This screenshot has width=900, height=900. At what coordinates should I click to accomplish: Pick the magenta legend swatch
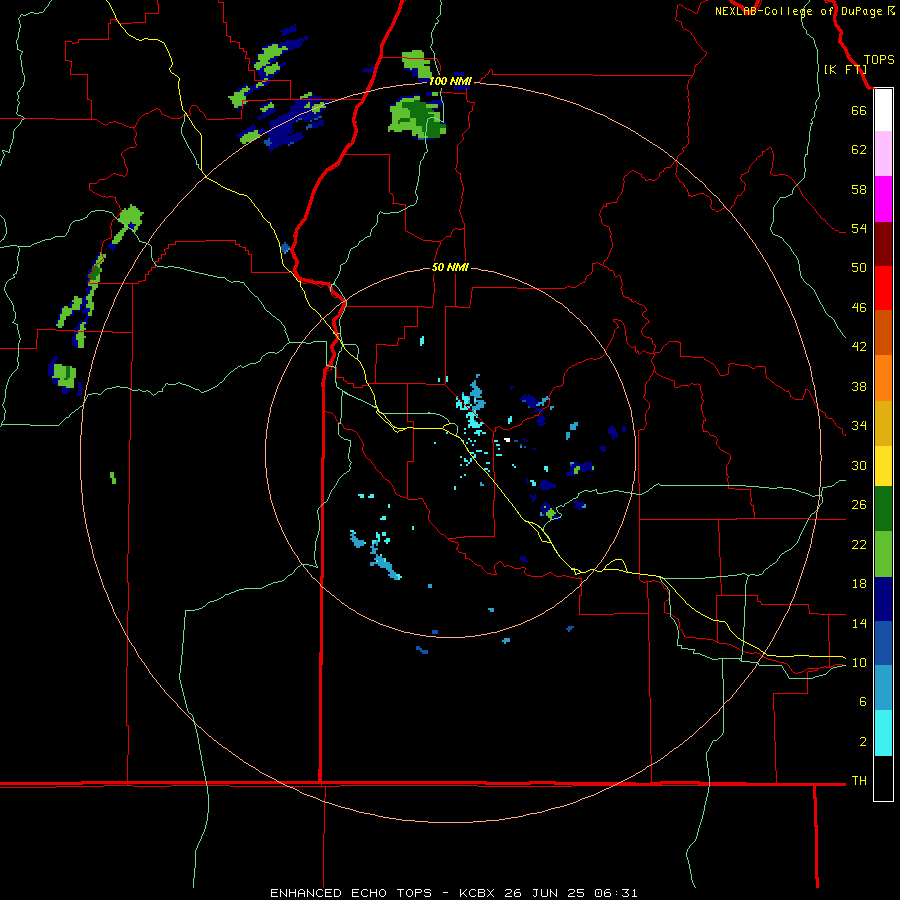[883, 199]
